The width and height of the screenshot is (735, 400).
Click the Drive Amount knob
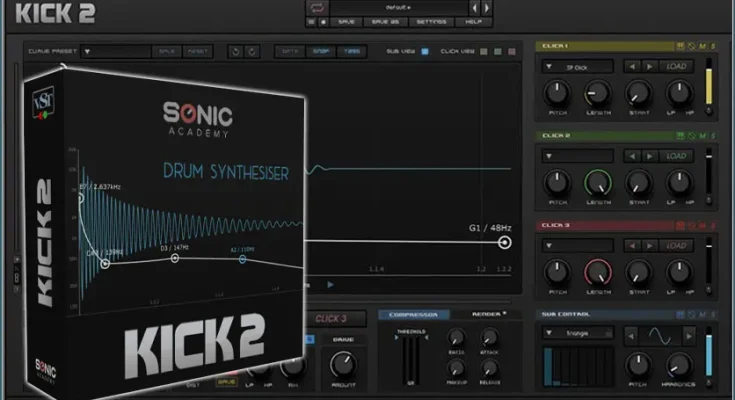pos(343,363)
